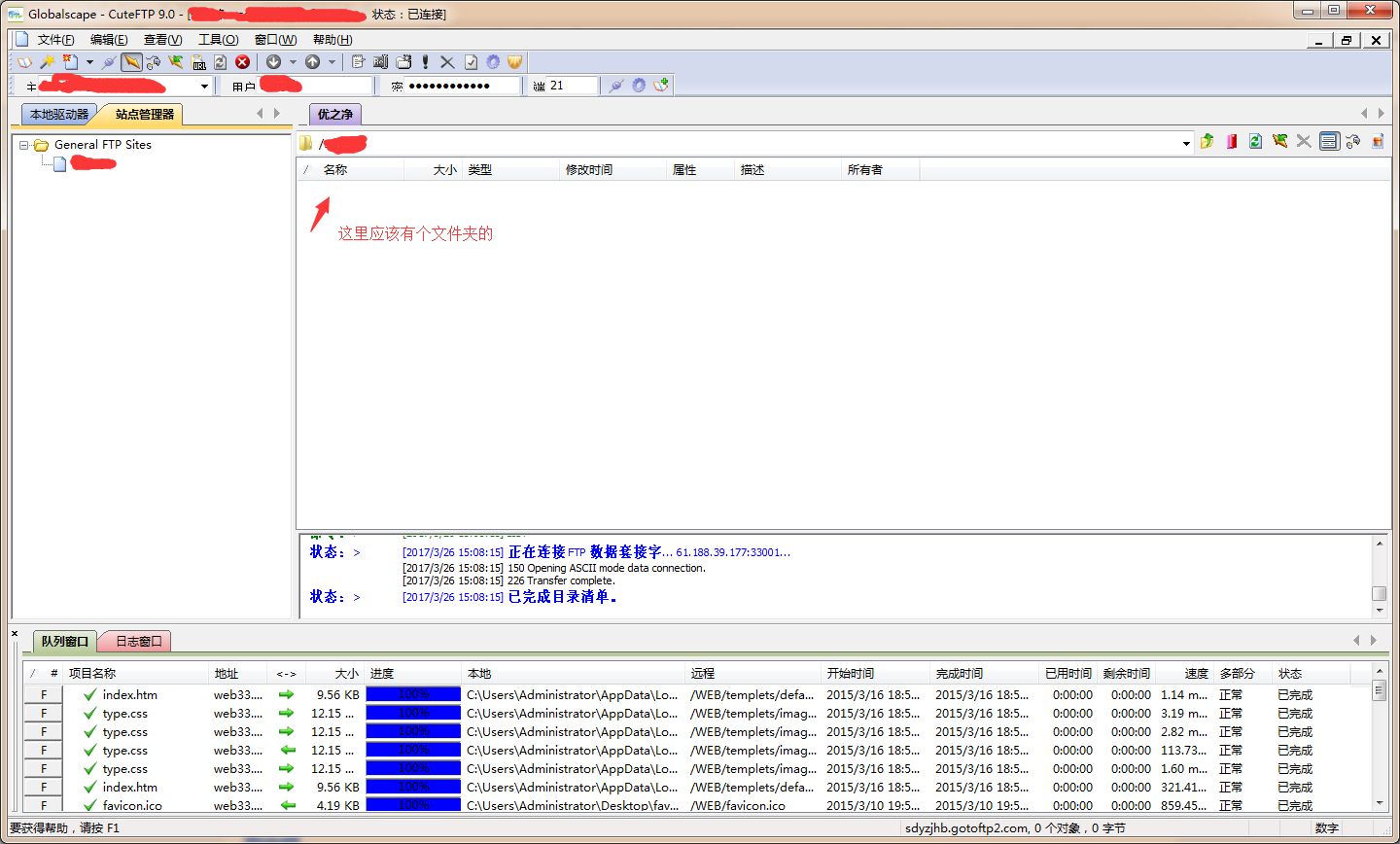Open the 查看 menu
This screenshot has height=844, width=1400.
[x=162, y=40]
